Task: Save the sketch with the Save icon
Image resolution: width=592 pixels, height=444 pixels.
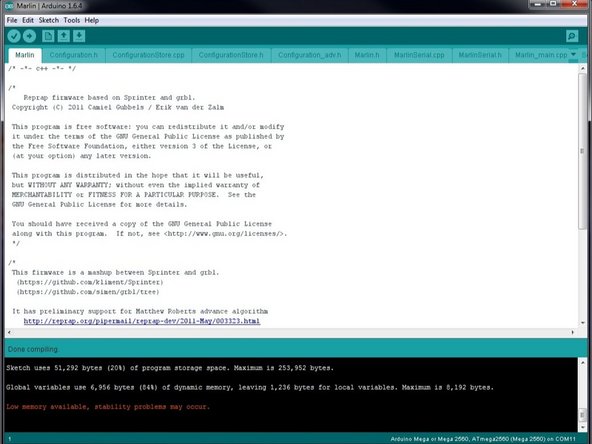Action: [x=79, y=36]
